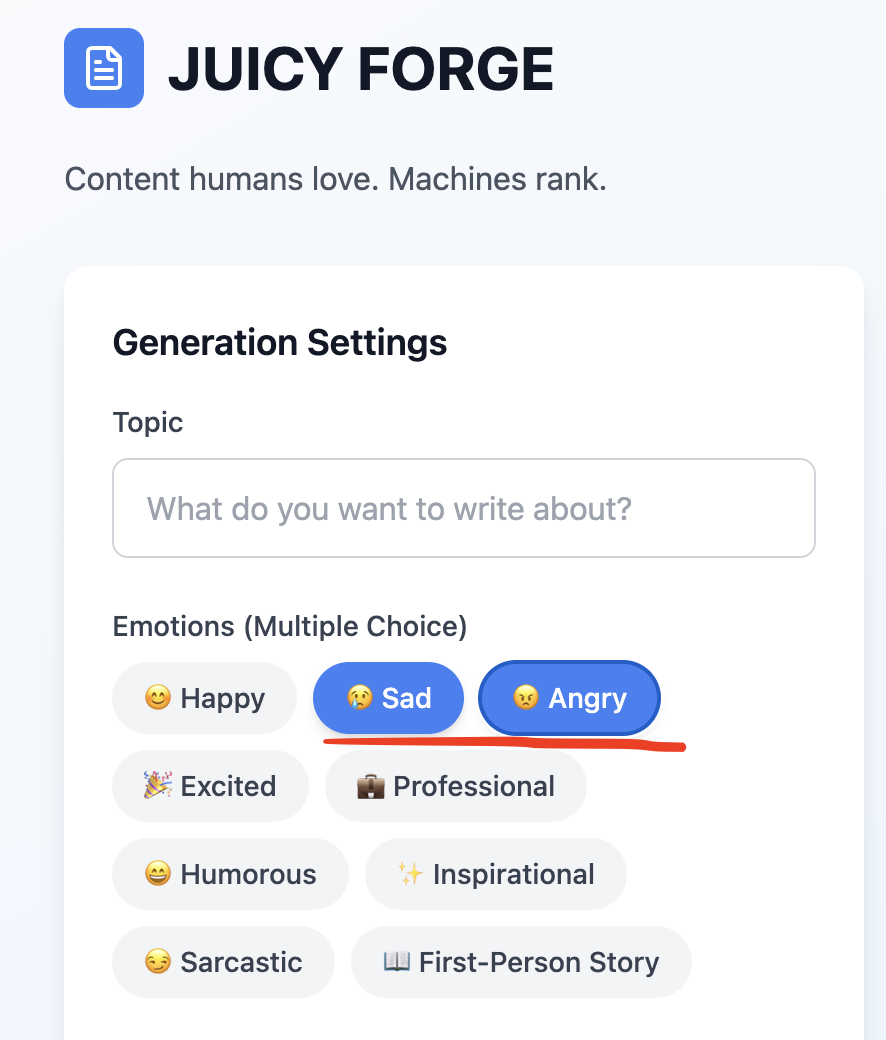
Task: Toggle the Happy emotion chip
Action: 204,698
